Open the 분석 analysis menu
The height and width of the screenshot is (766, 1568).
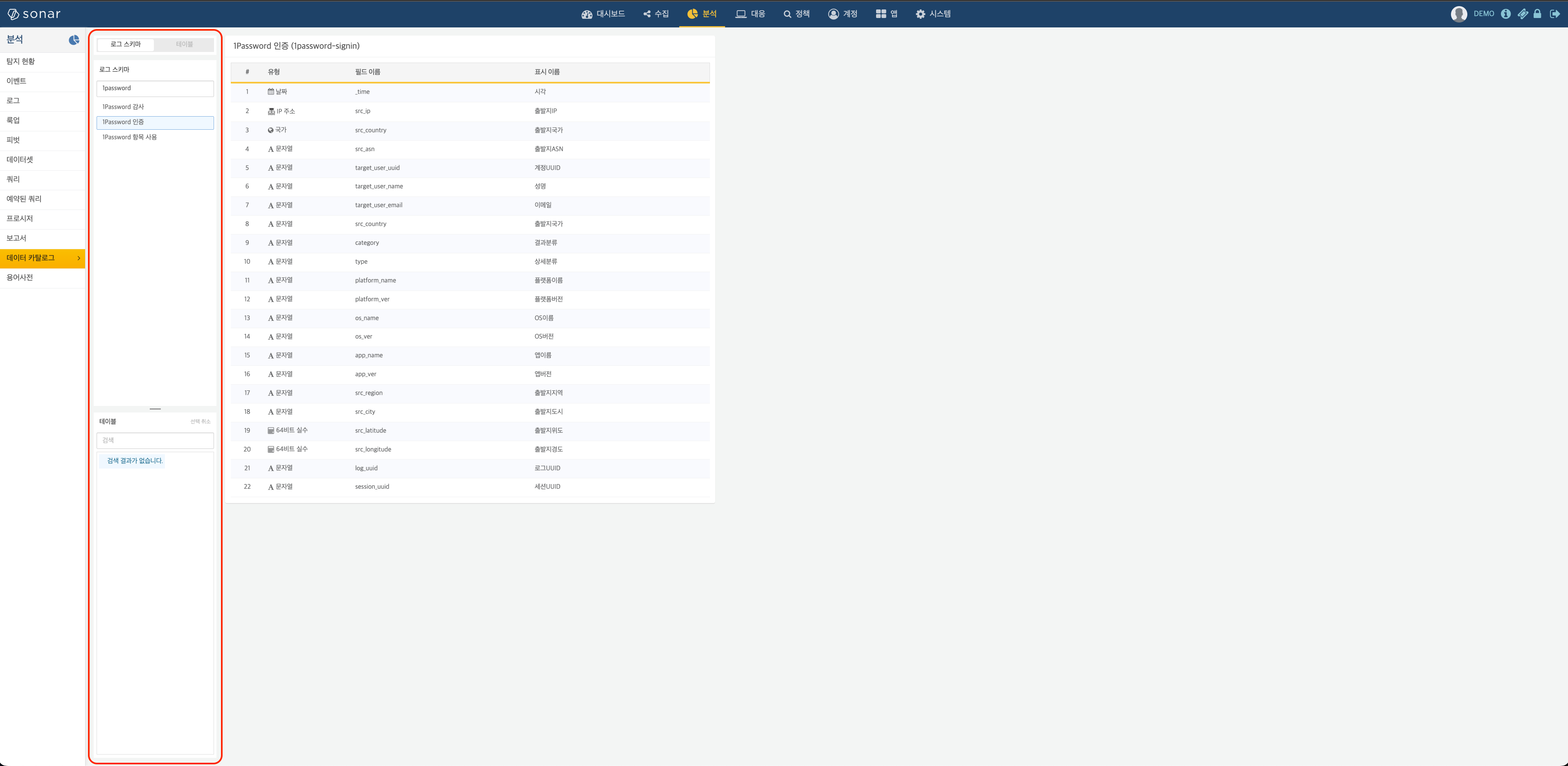[x=702, y=14]
